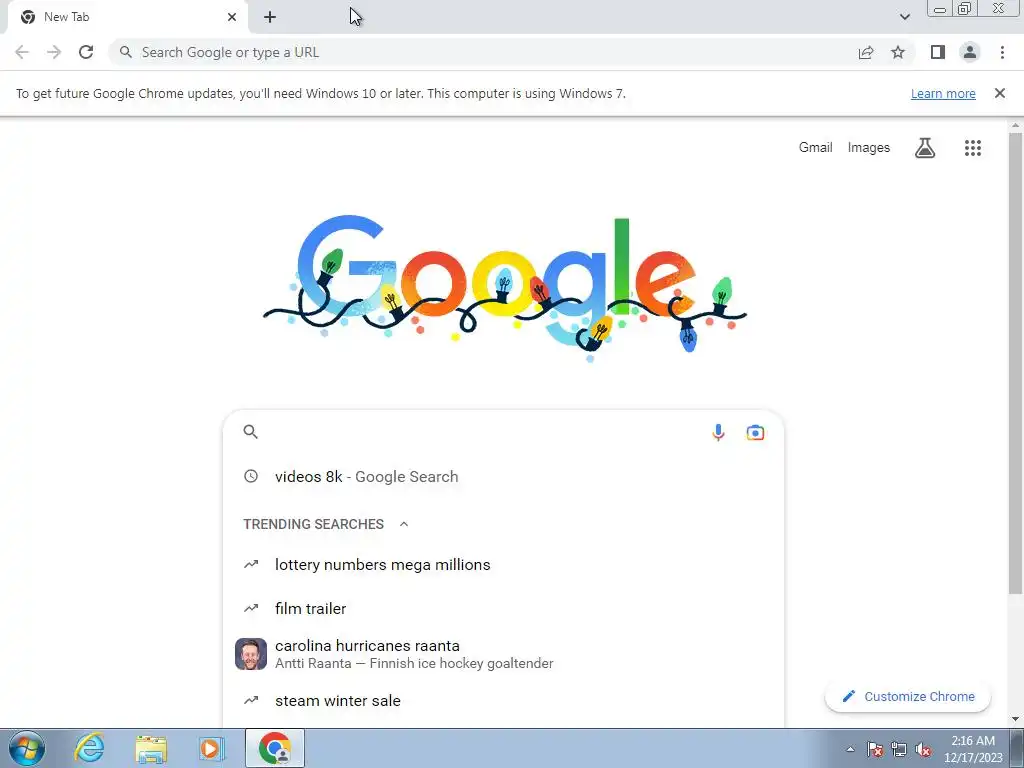Show hidden system tray icons
Image resolution: width=1024 pixels, height=768 pixels.
click(850, 749)
